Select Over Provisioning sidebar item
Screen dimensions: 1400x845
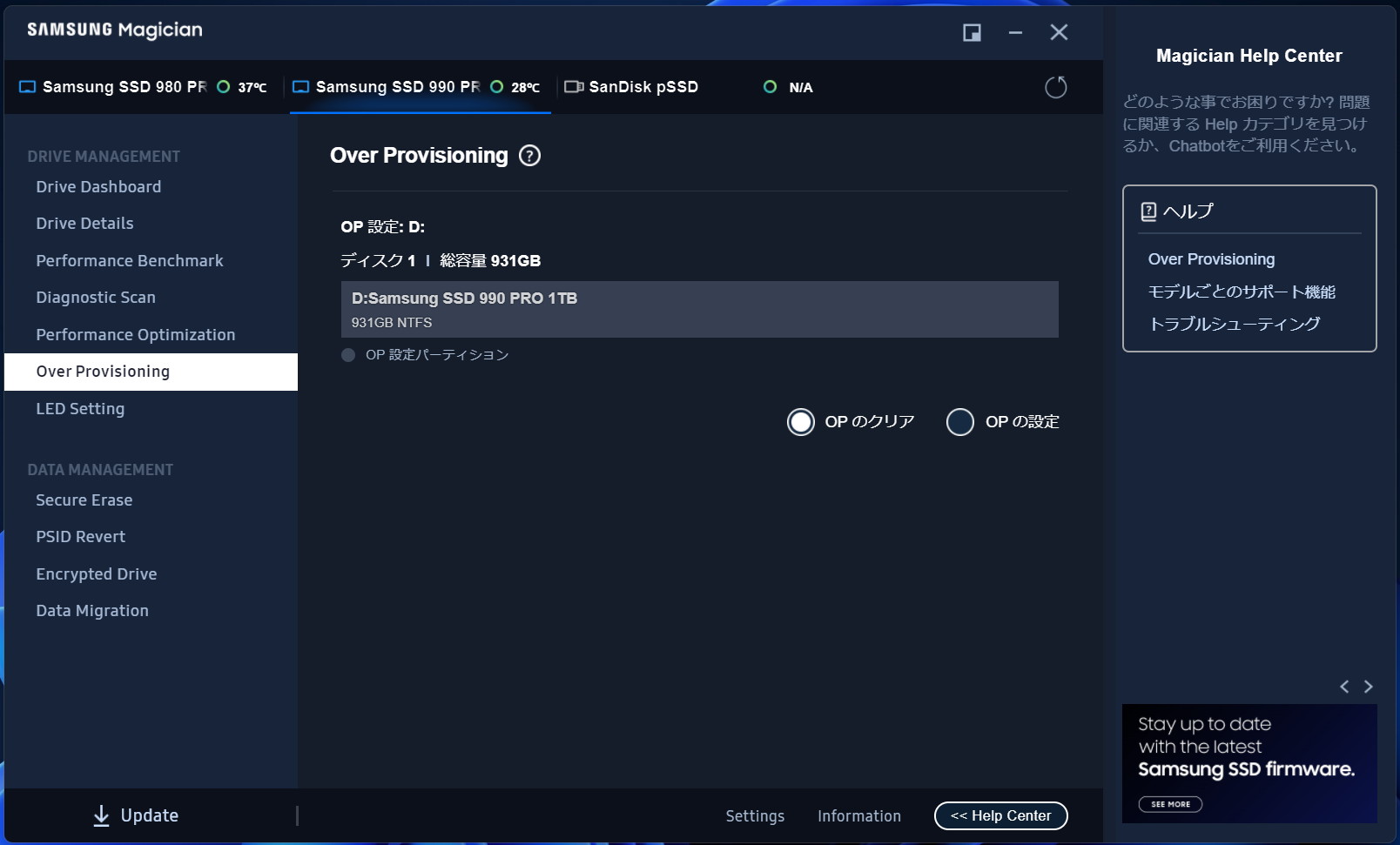tap(151, 372)
